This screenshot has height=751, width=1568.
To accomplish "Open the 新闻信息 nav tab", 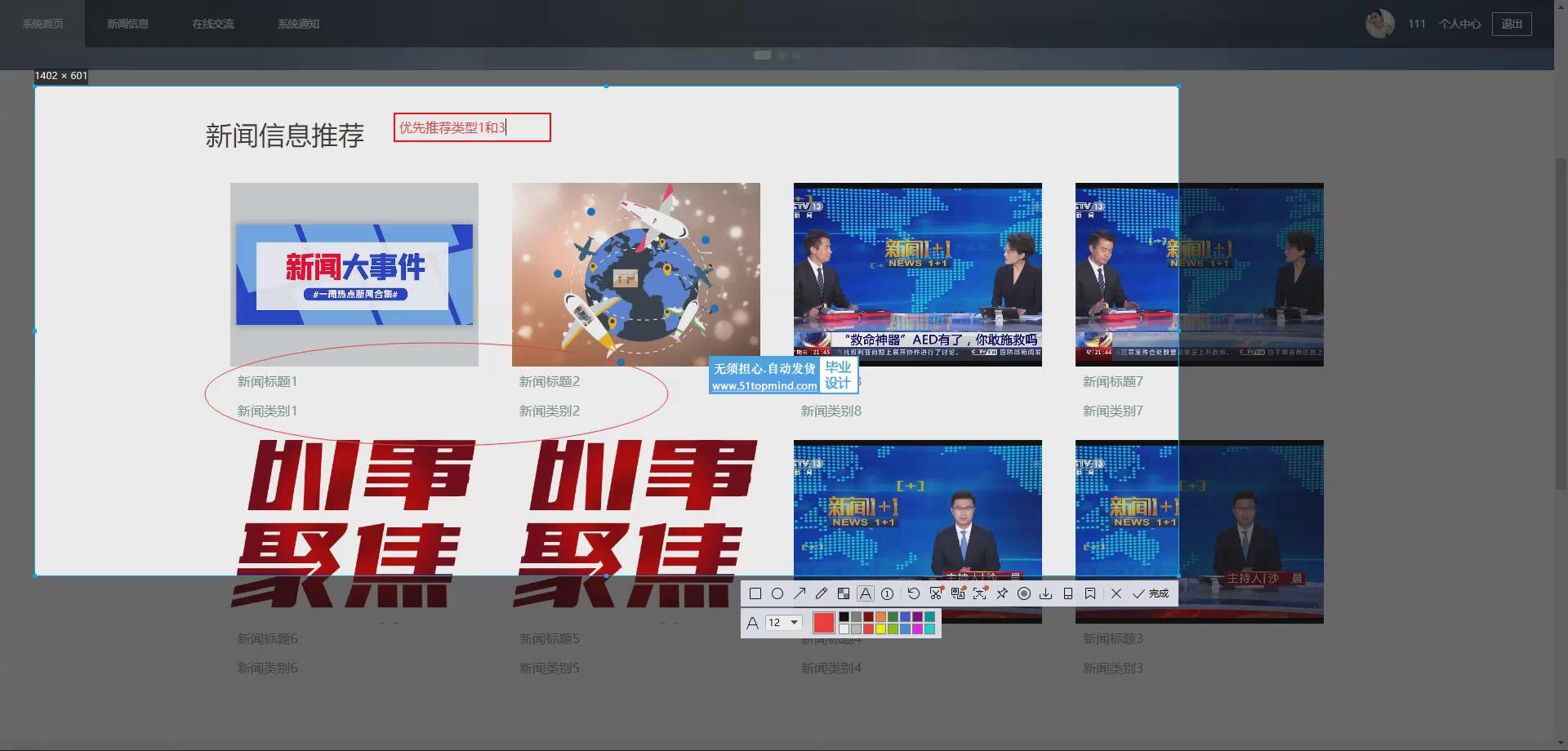I will click(127, 24).
